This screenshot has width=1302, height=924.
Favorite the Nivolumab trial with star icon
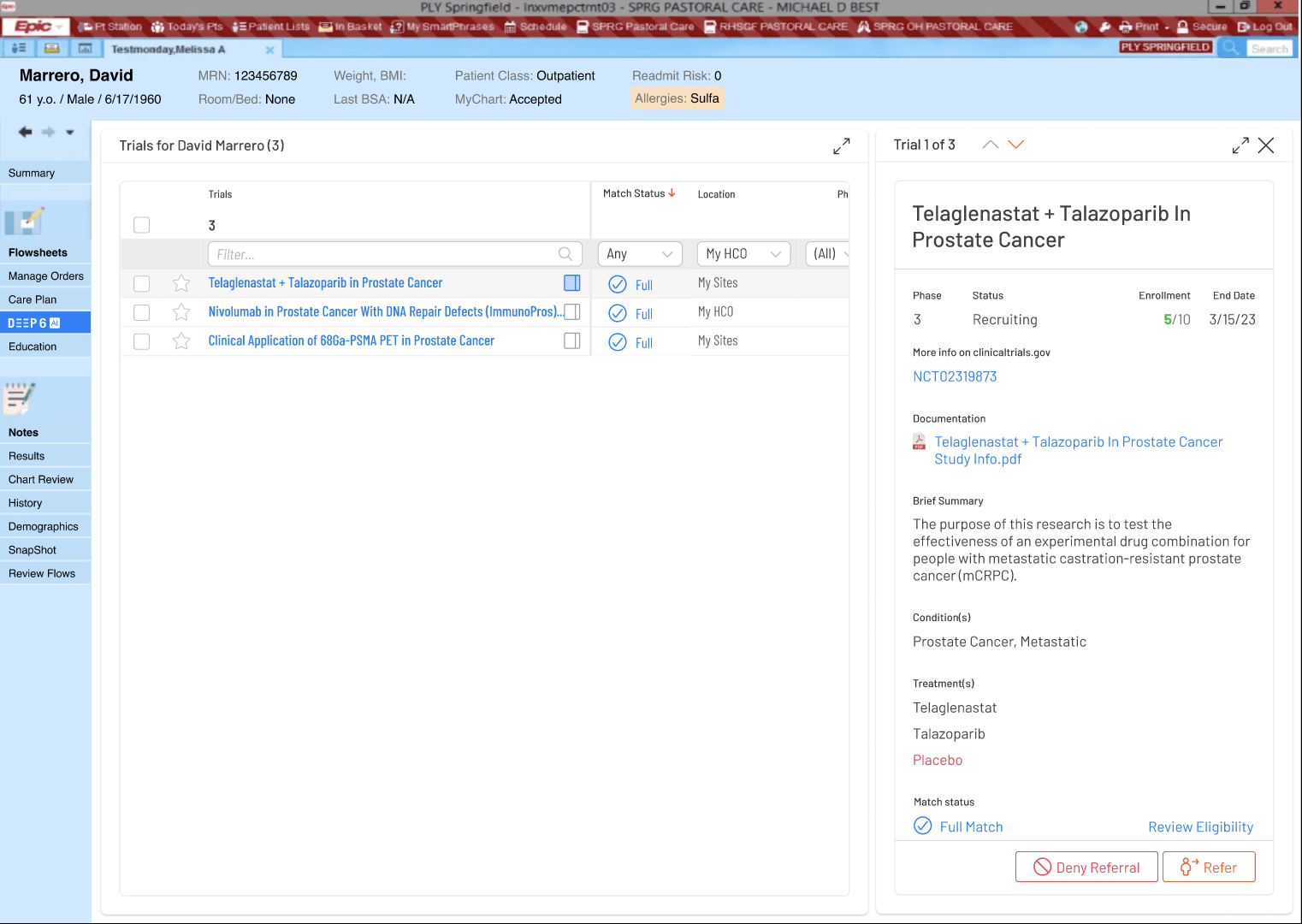[181, 312]
